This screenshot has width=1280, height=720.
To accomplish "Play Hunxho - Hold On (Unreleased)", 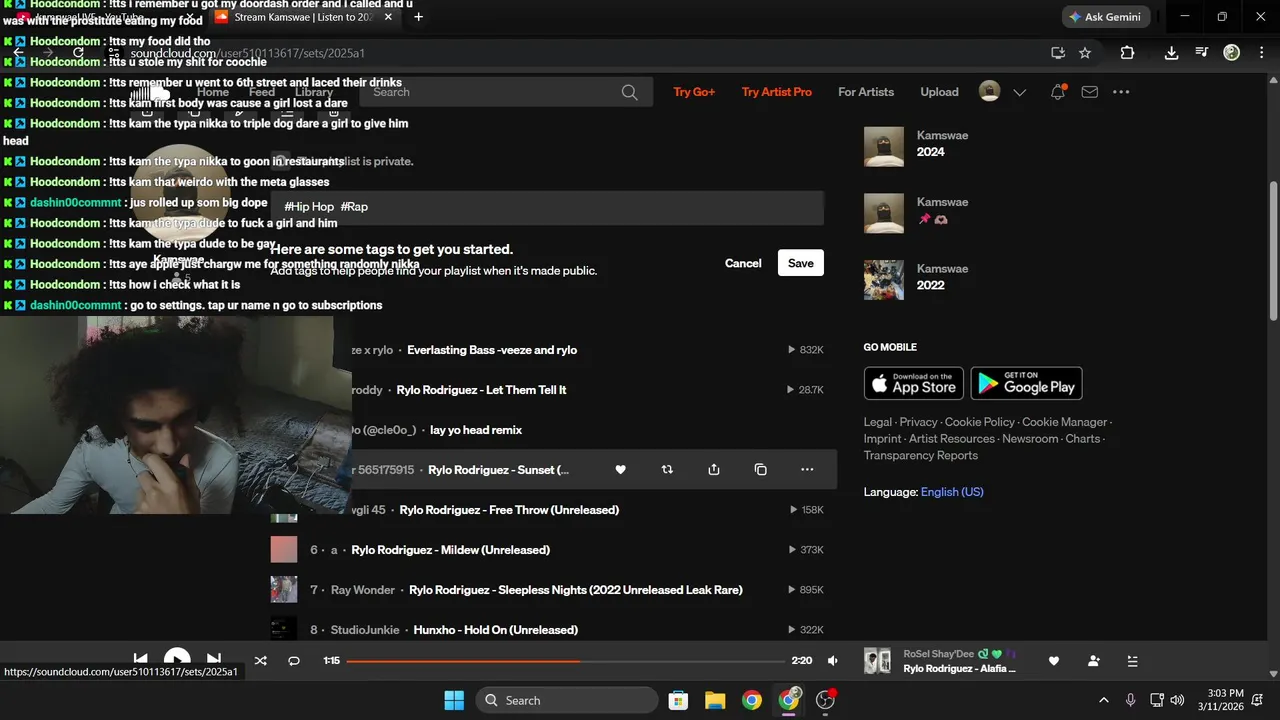I will click(x=496, y=630).
